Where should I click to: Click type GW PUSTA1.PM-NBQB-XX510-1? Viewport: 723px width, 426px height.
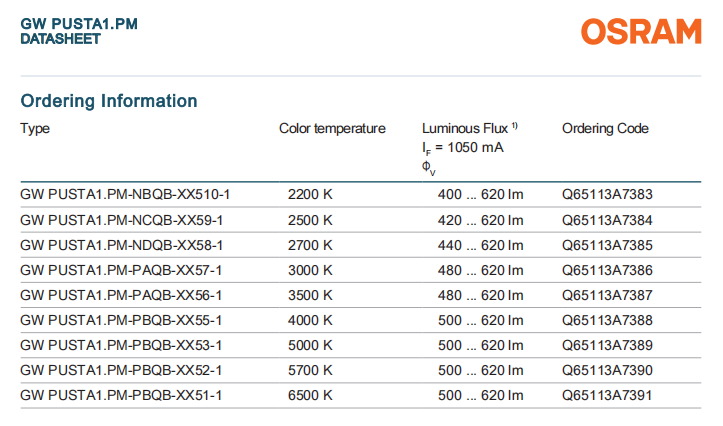tap(125, 195)
